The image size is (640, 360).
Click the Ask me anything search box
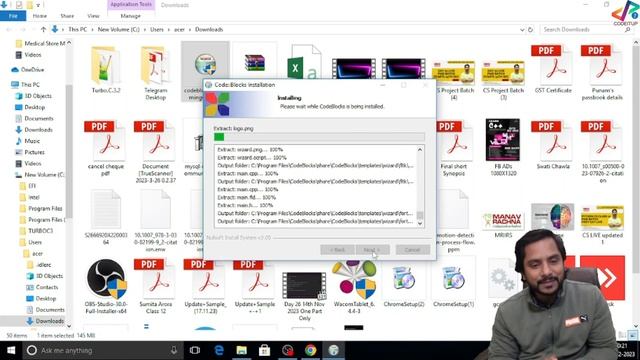(x=102, y=350)
